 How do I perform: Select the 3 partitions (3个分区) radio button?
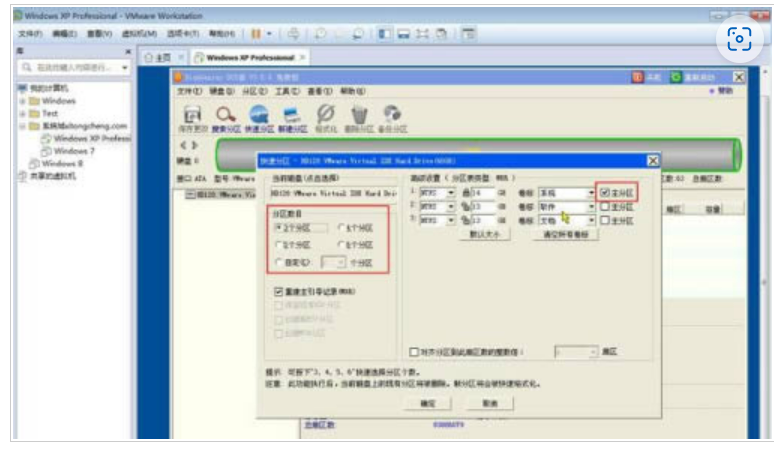pos(279,228)
